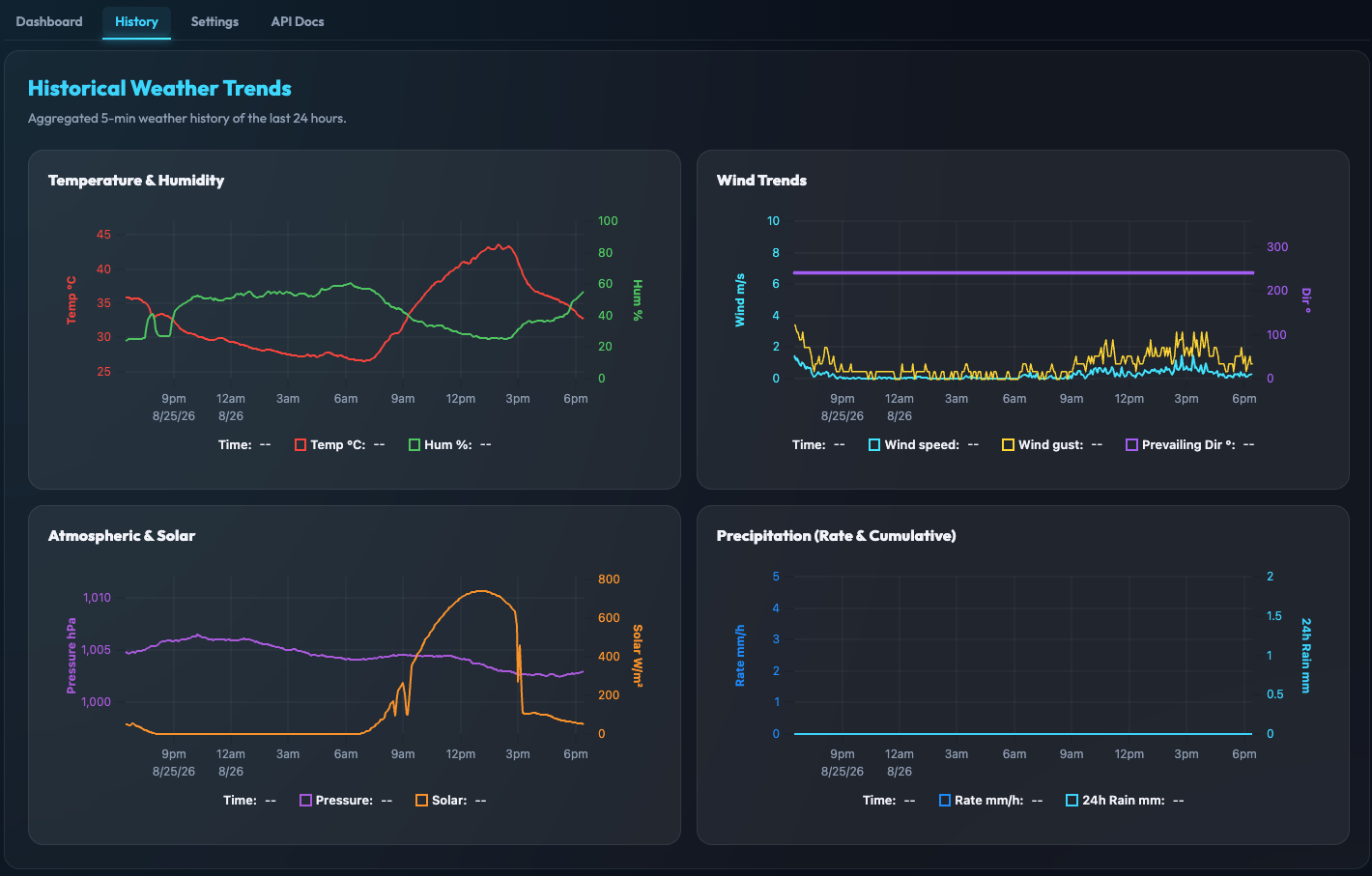This screenshot has height=876, width=1372.
Task: Click the Rate mm/h axis label
Action: [x=740, y=656]
